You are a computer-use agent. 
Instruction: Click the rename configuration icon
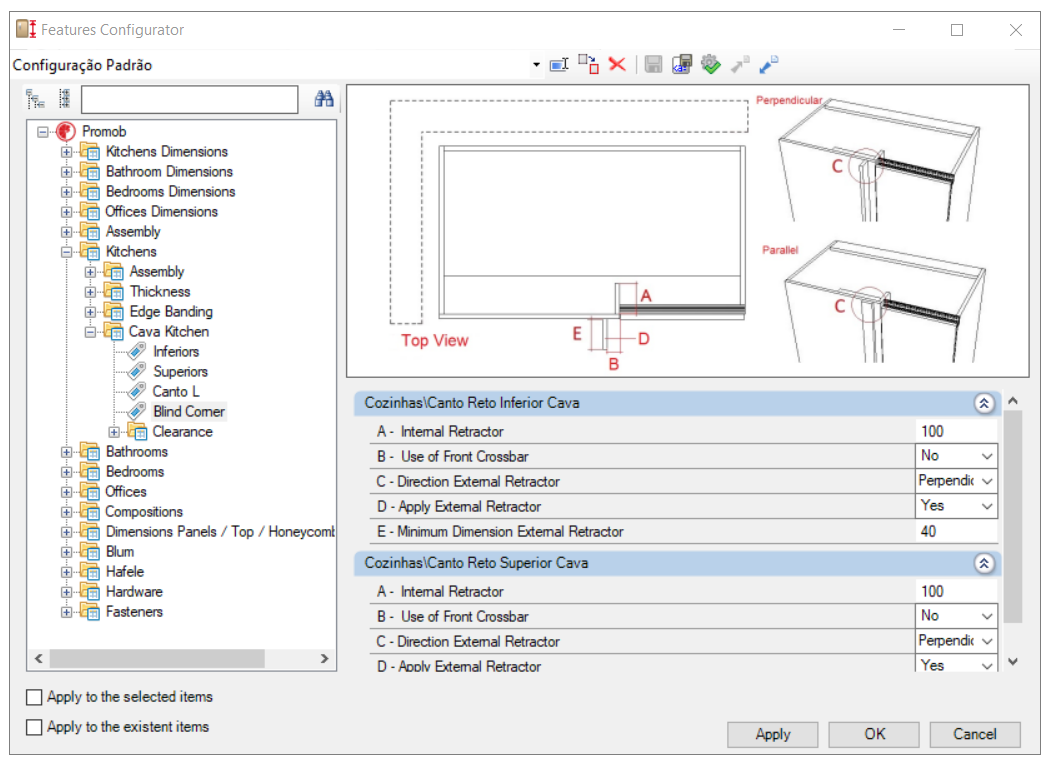point(558,65)
